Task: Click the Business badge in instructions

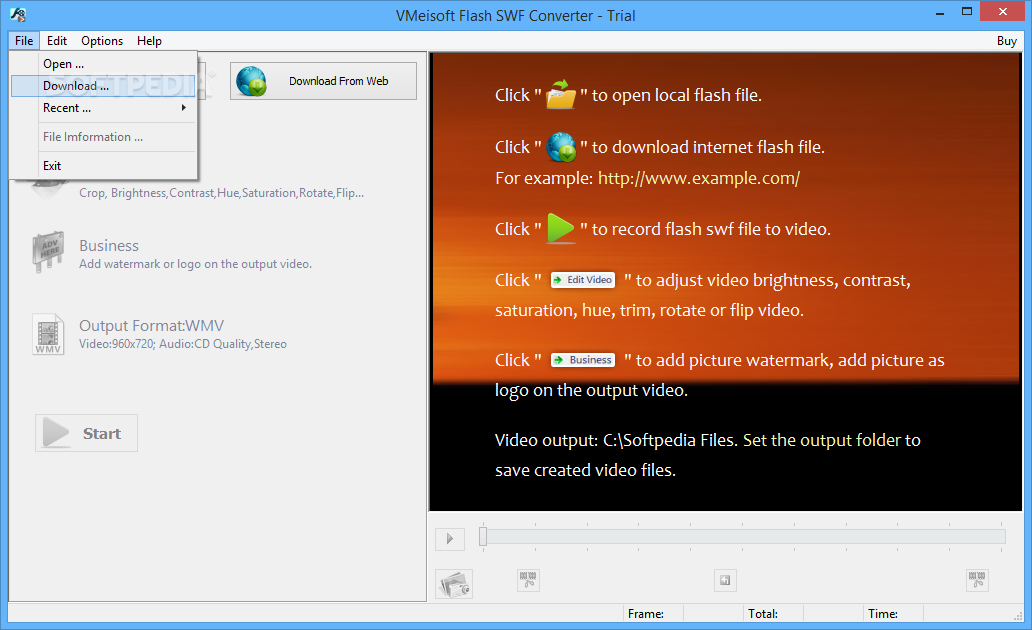Action: pyautogui.click(x=582, y=360)
